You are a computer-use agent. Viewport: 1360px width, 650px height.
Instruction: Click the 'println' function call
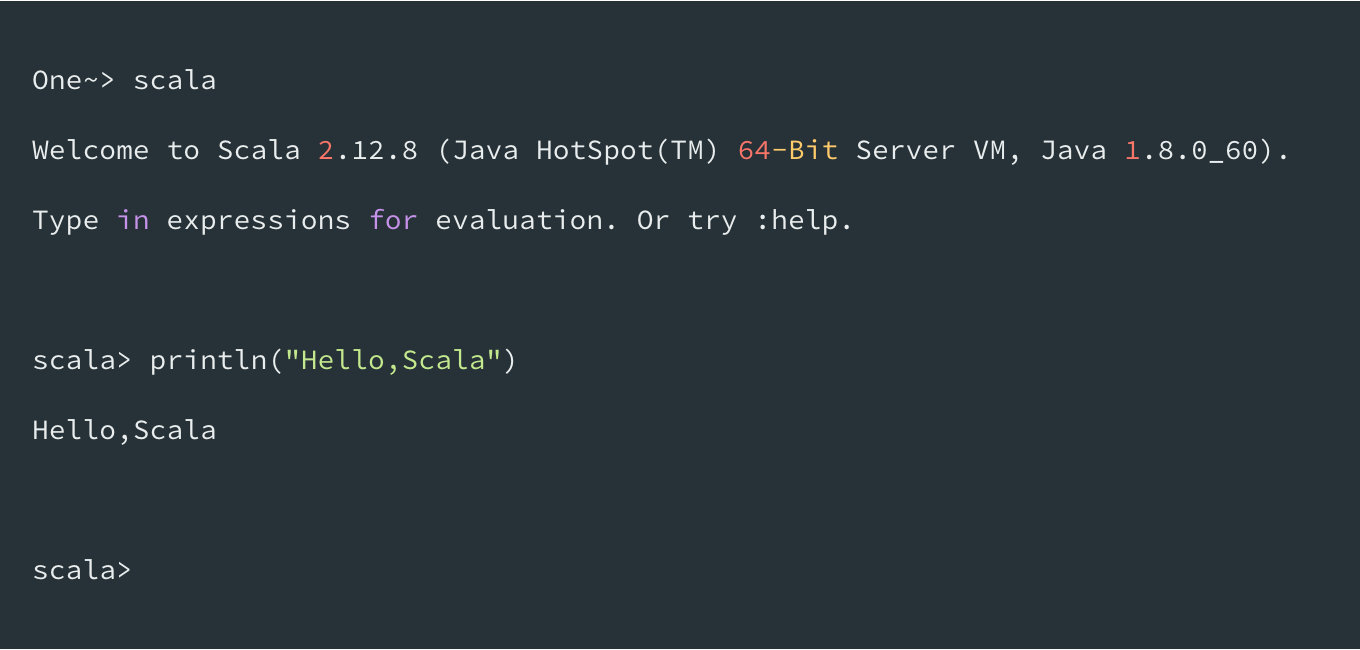coord(209,360)
